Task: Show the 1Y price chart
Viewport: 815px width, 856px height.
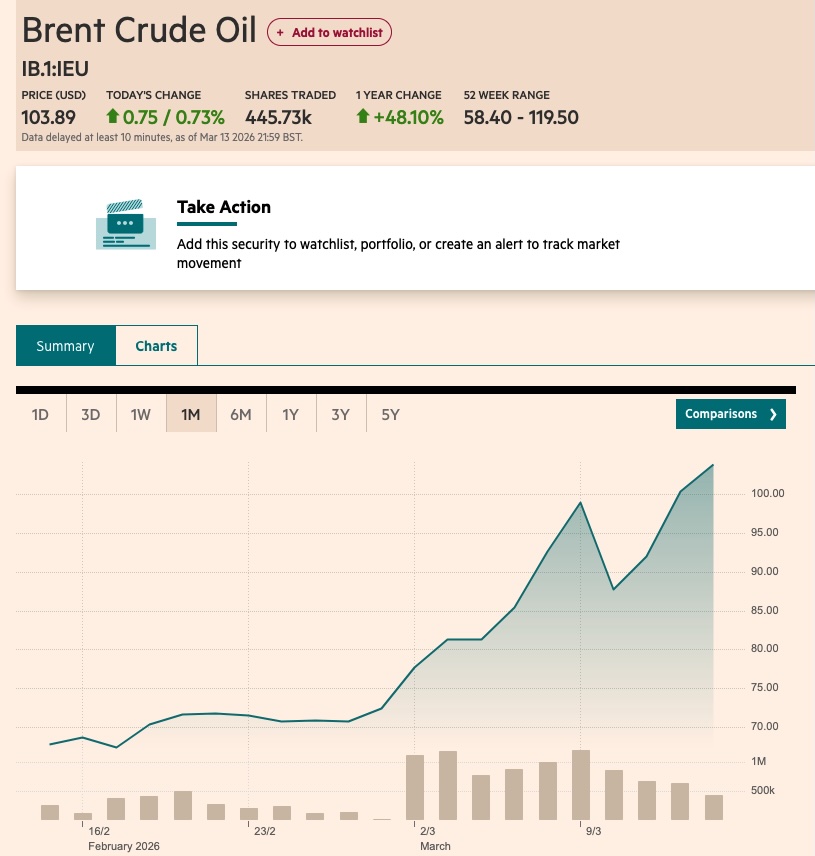Action: [291, 414]
